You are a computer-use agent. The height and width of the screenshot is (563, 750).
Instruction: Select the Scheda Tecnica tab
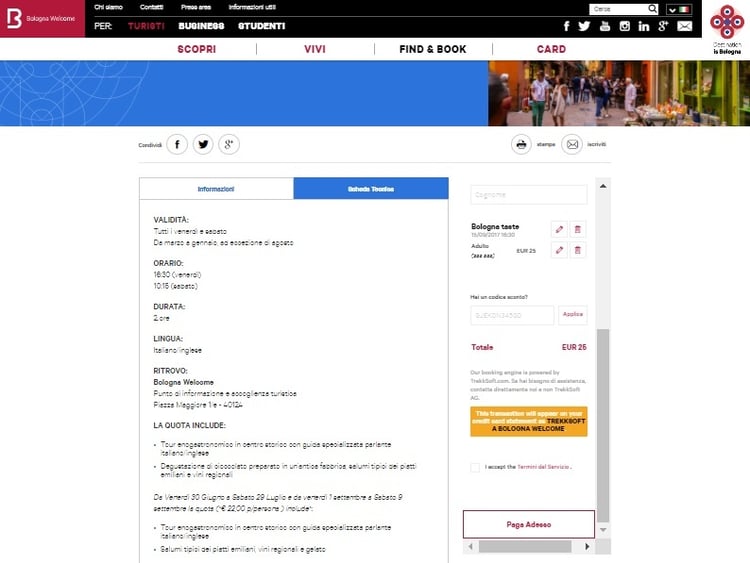(x=371, y=189)
